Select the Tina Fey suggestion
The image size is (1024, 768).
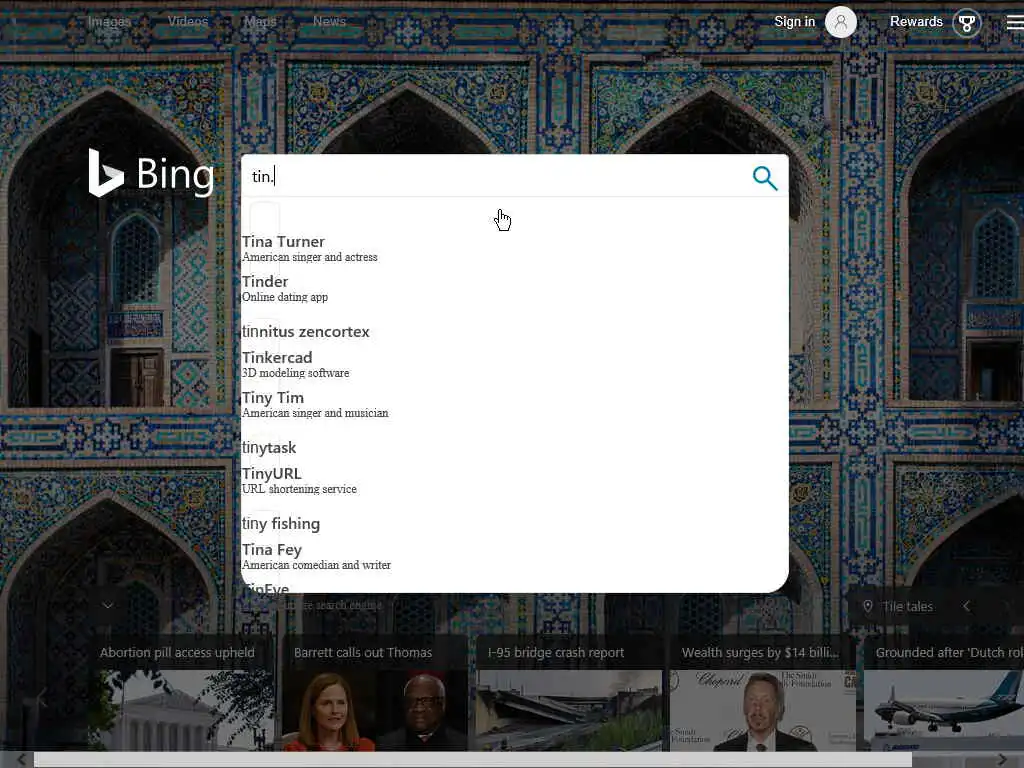pyautogui.click(x=515, y=556)
